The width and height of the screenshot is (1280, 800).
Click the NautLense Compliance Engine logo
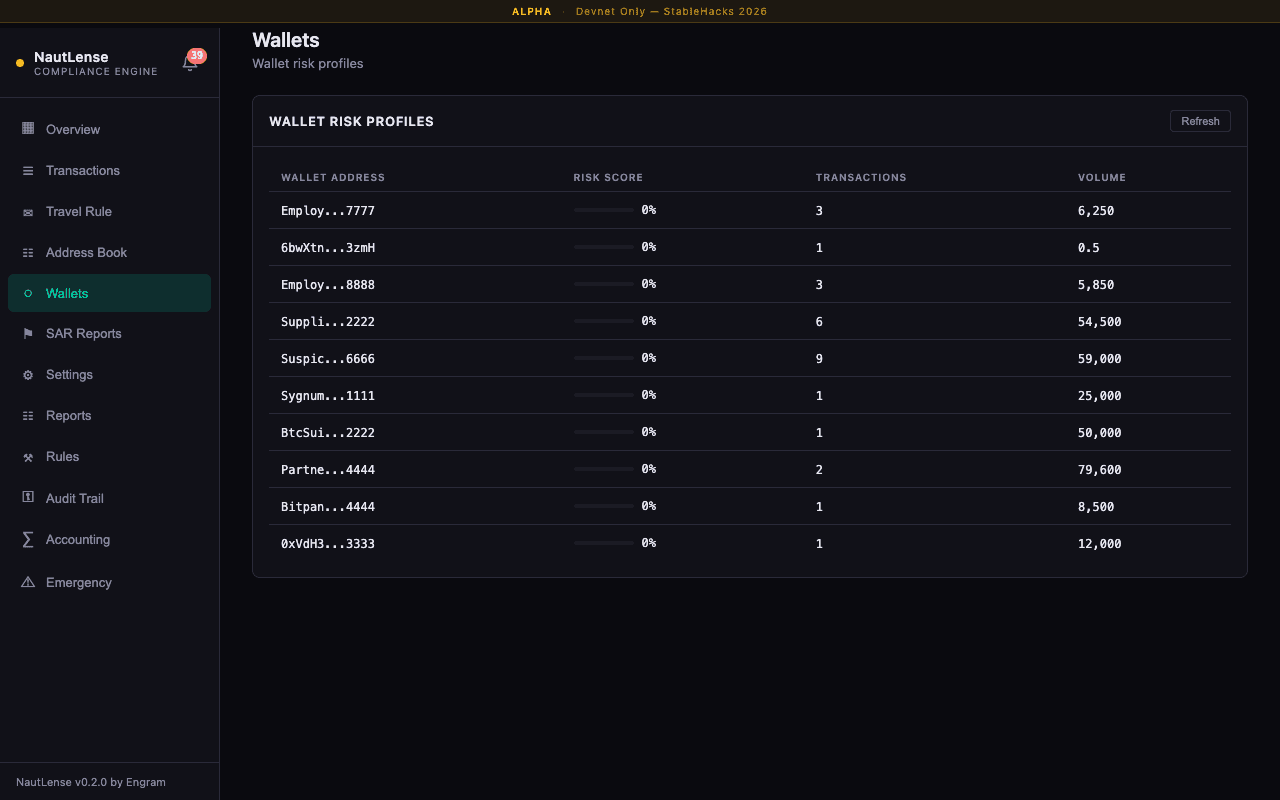point(85,63)
